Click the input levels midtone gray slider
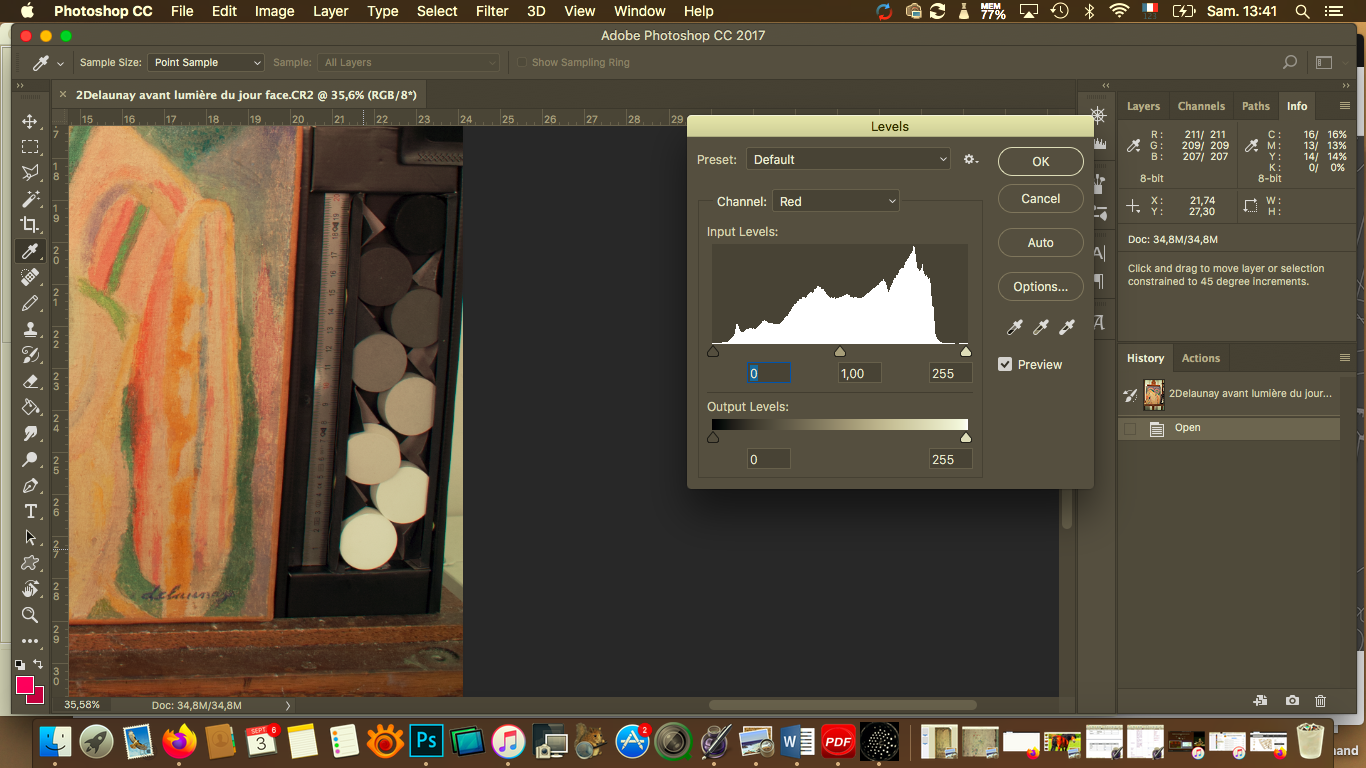This screenshot has width=1366, height=768. [840, 351]
